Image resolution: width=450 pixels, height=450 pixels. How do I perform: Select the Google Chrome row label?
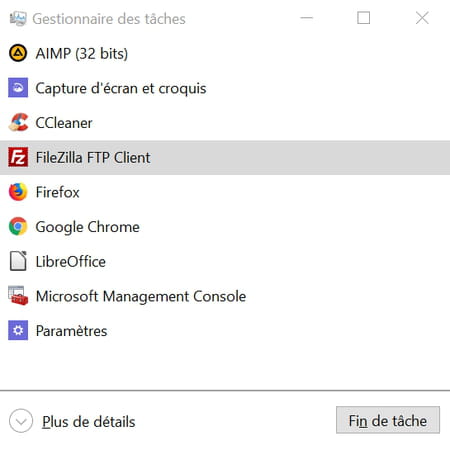pos(88,227)
